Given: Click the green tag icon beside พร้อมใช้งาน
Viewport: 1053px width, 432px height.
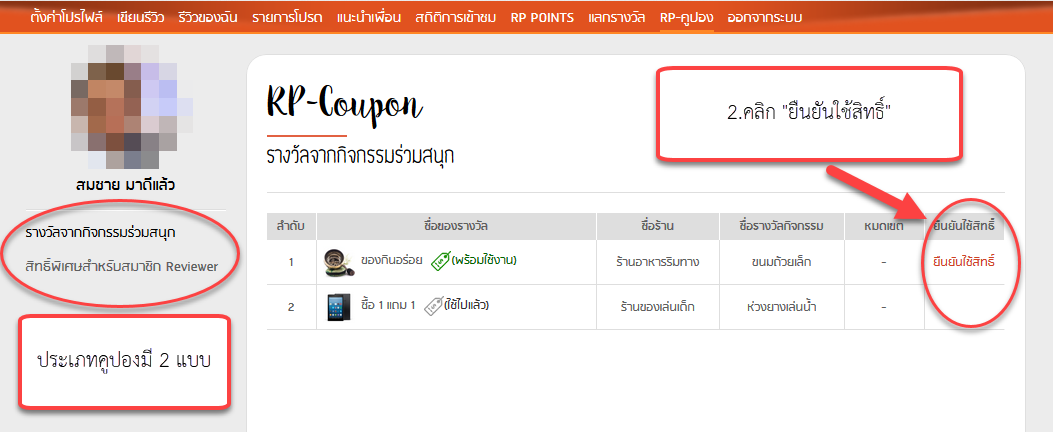Looking at the screenshot, I should tap(440, 261).
